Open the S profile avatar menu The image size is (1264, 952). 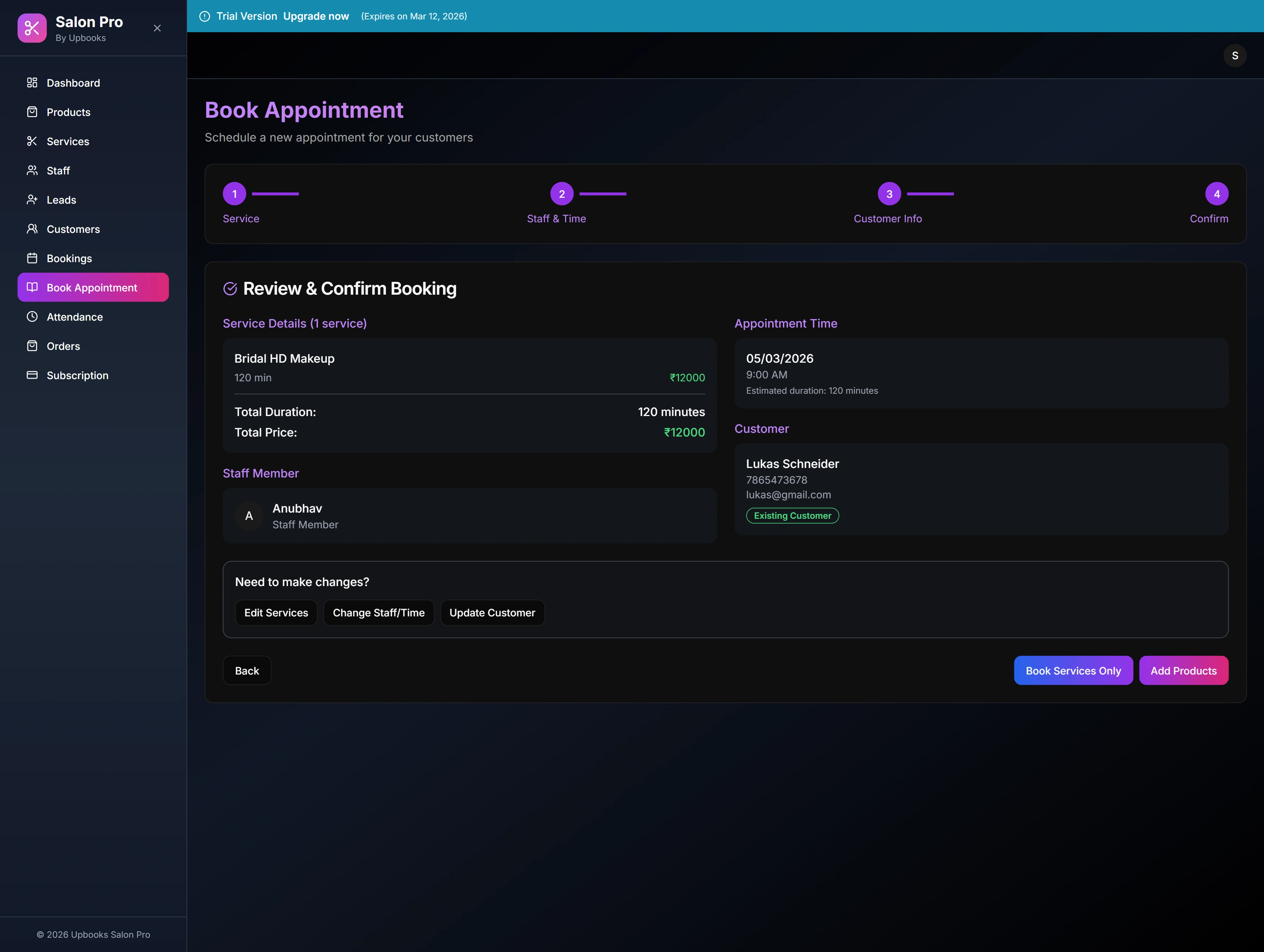[x=1235, y=55]
